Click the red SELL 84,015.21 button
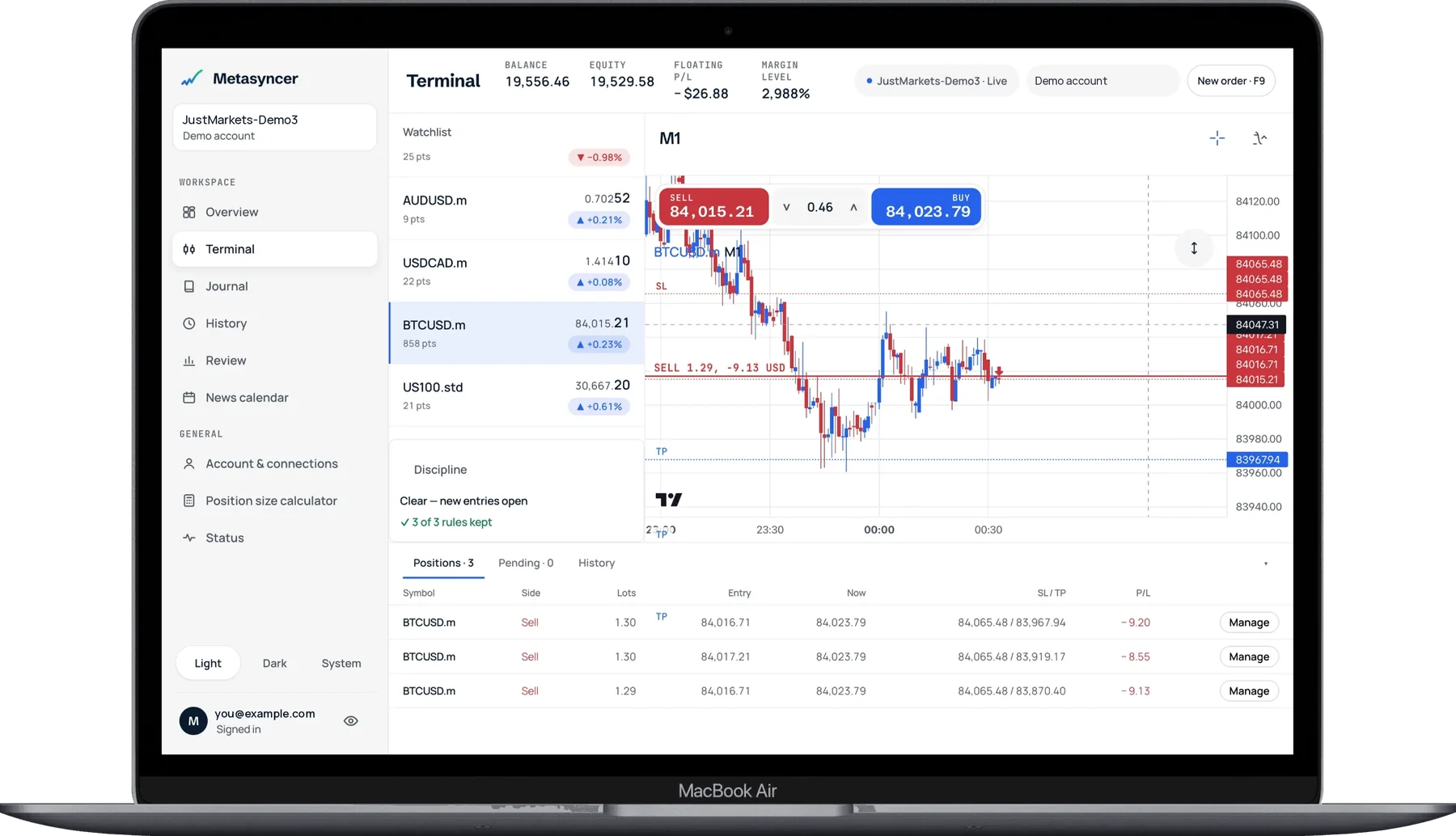 point(713,207)
